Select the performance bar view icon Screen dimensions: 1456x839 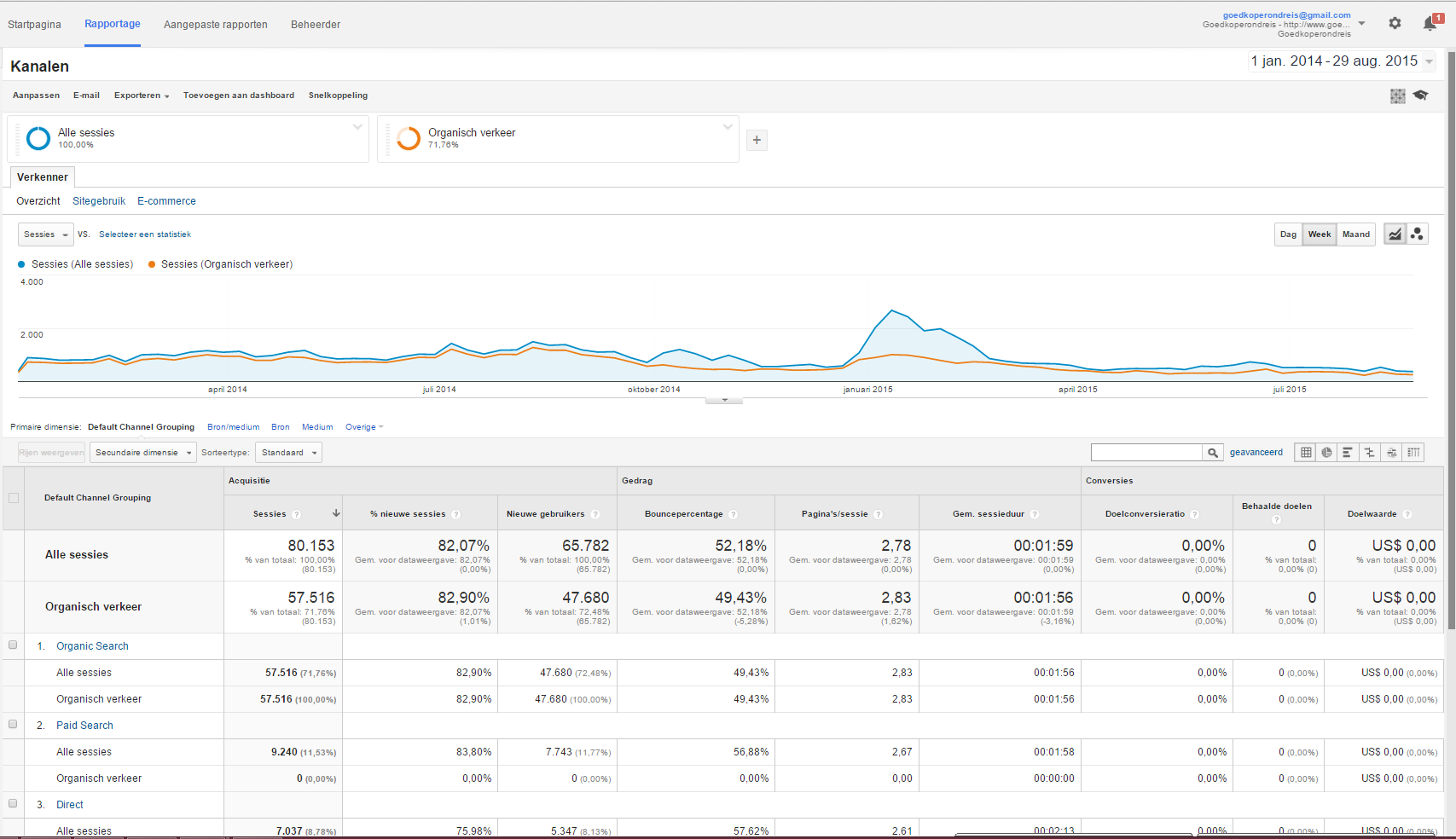click(x=1348, y=453)
